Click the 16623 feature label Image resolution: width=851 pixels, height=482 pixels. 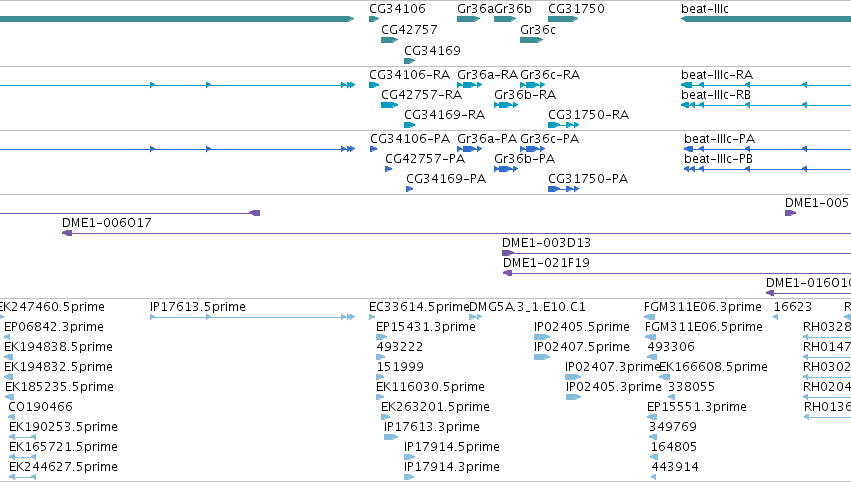click(793, 307)
